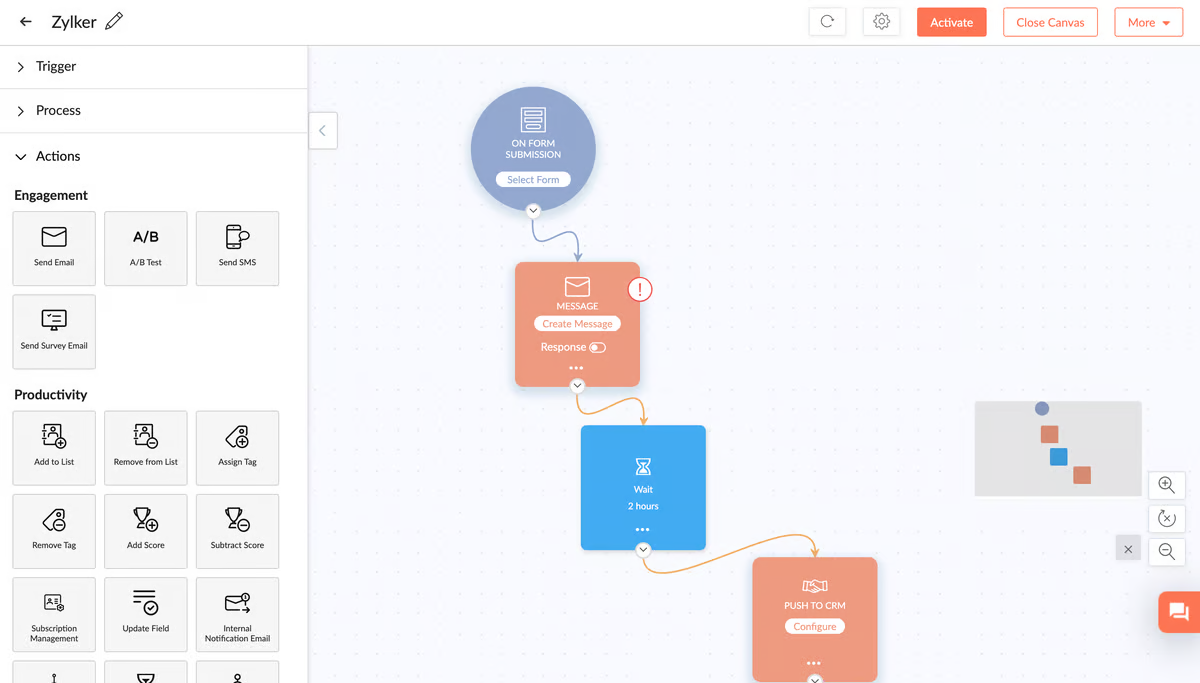1200x683 pixels.
Task: Choose the Add Score action
Action: pyautogui.click(x=146, y=530)
